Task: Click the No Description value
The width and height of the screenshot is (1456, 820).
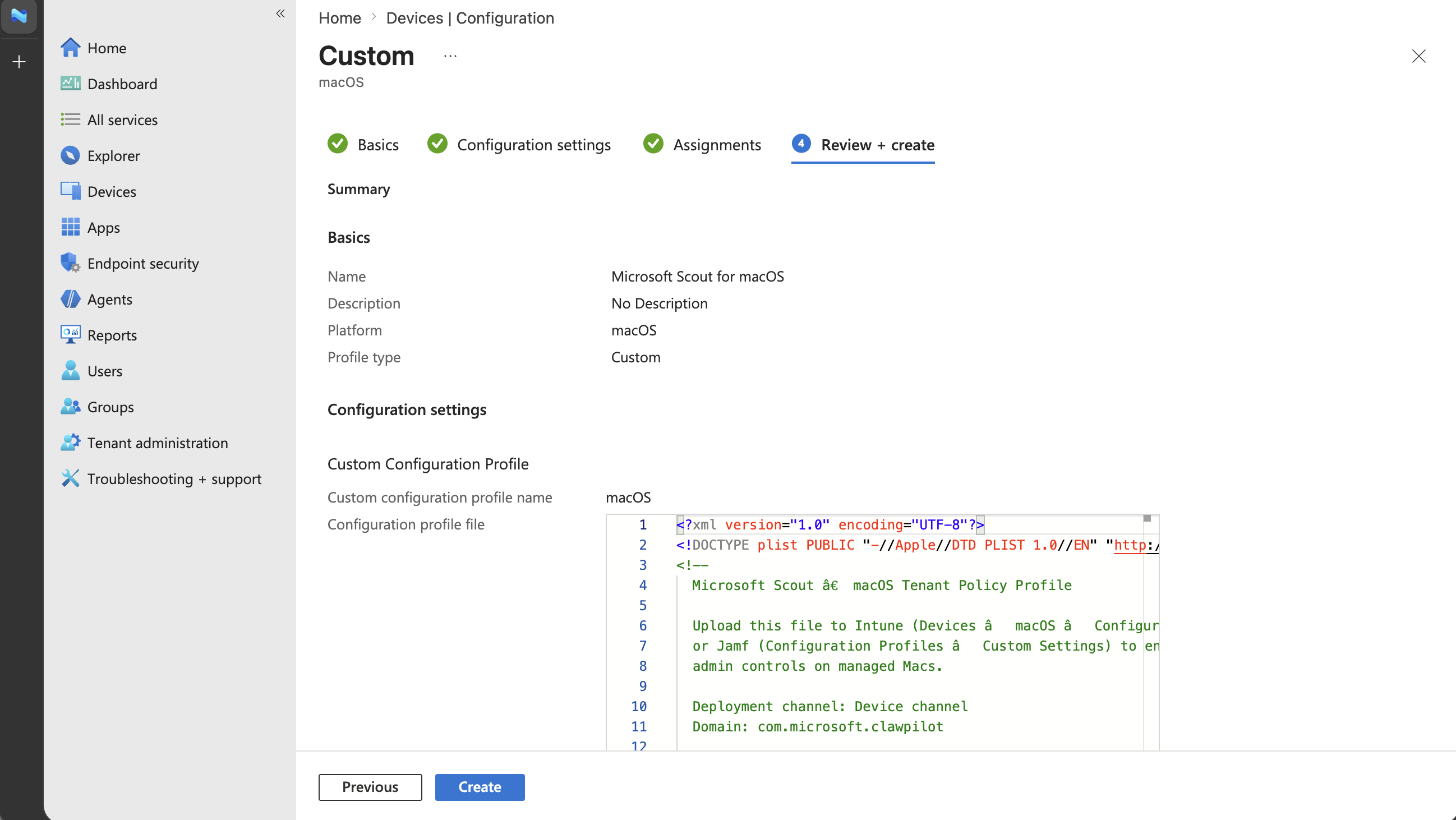Action: 659,303
